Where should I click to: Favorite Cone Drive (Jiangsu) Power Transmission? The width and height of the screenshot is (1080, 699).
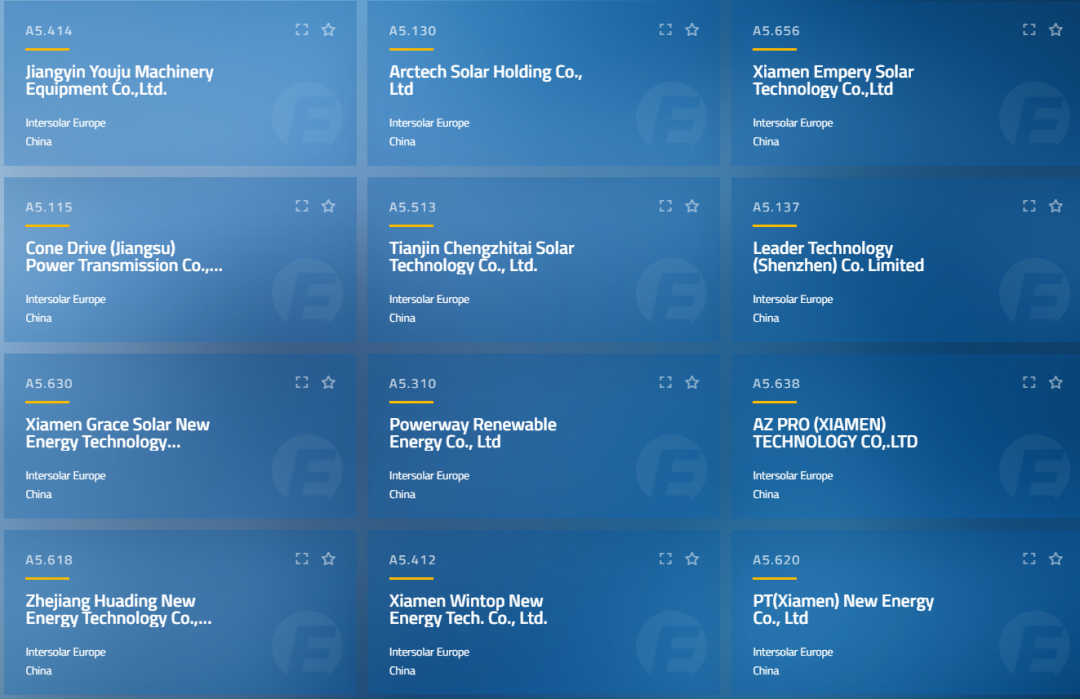pos(329,206)
